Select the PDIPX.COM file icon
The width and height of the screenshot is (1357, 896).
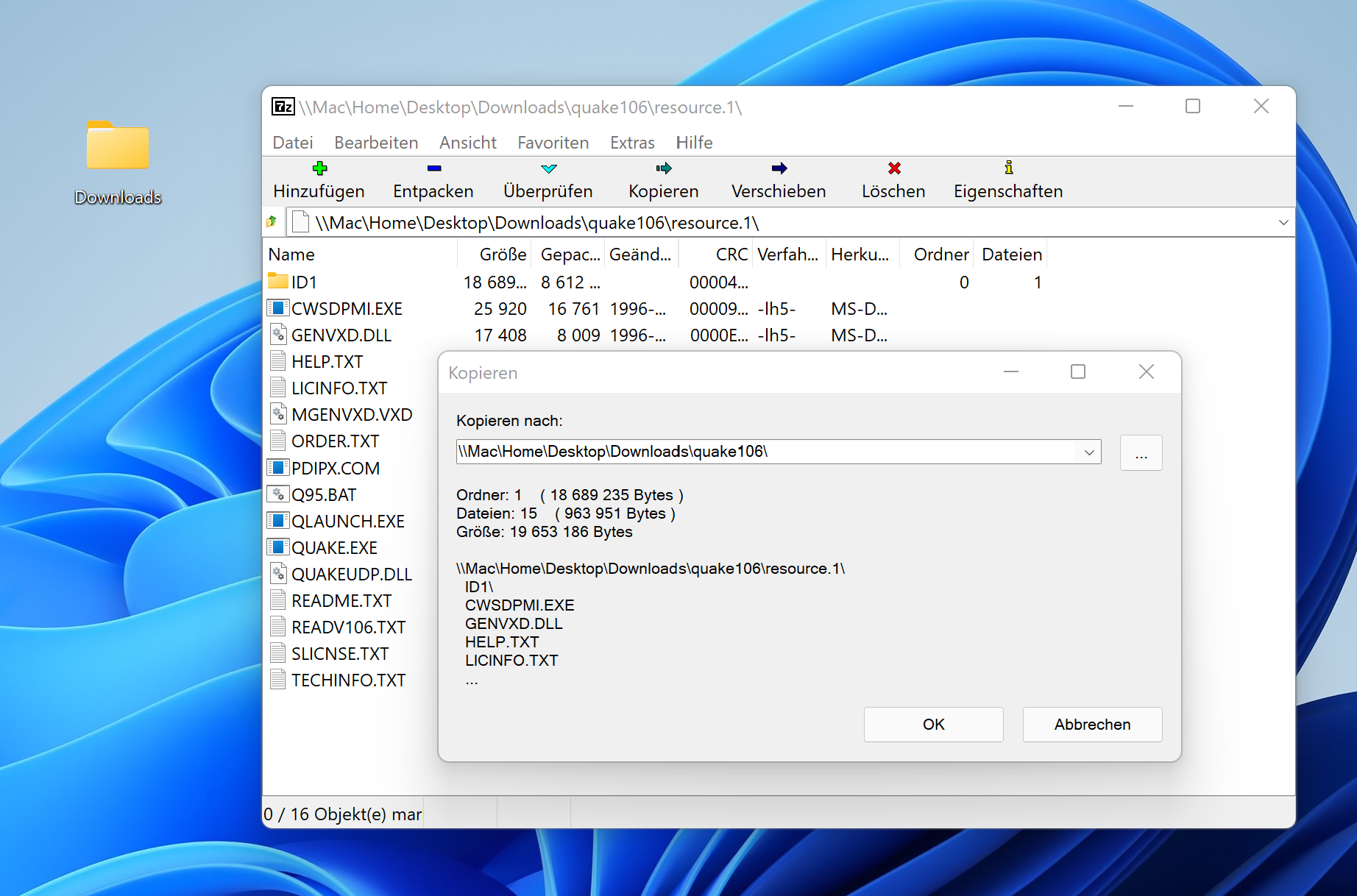[x=277, y=468]
